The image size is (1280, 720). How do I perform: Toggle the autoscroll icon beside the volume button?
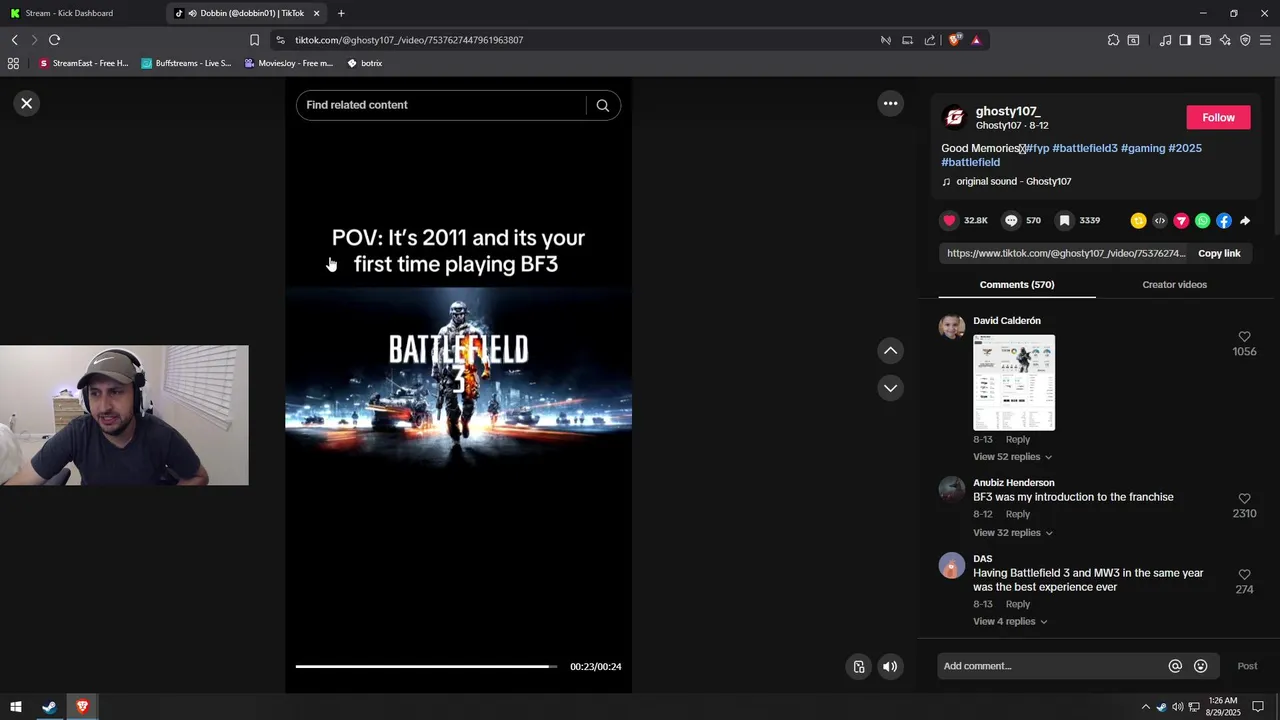[859, 667]
